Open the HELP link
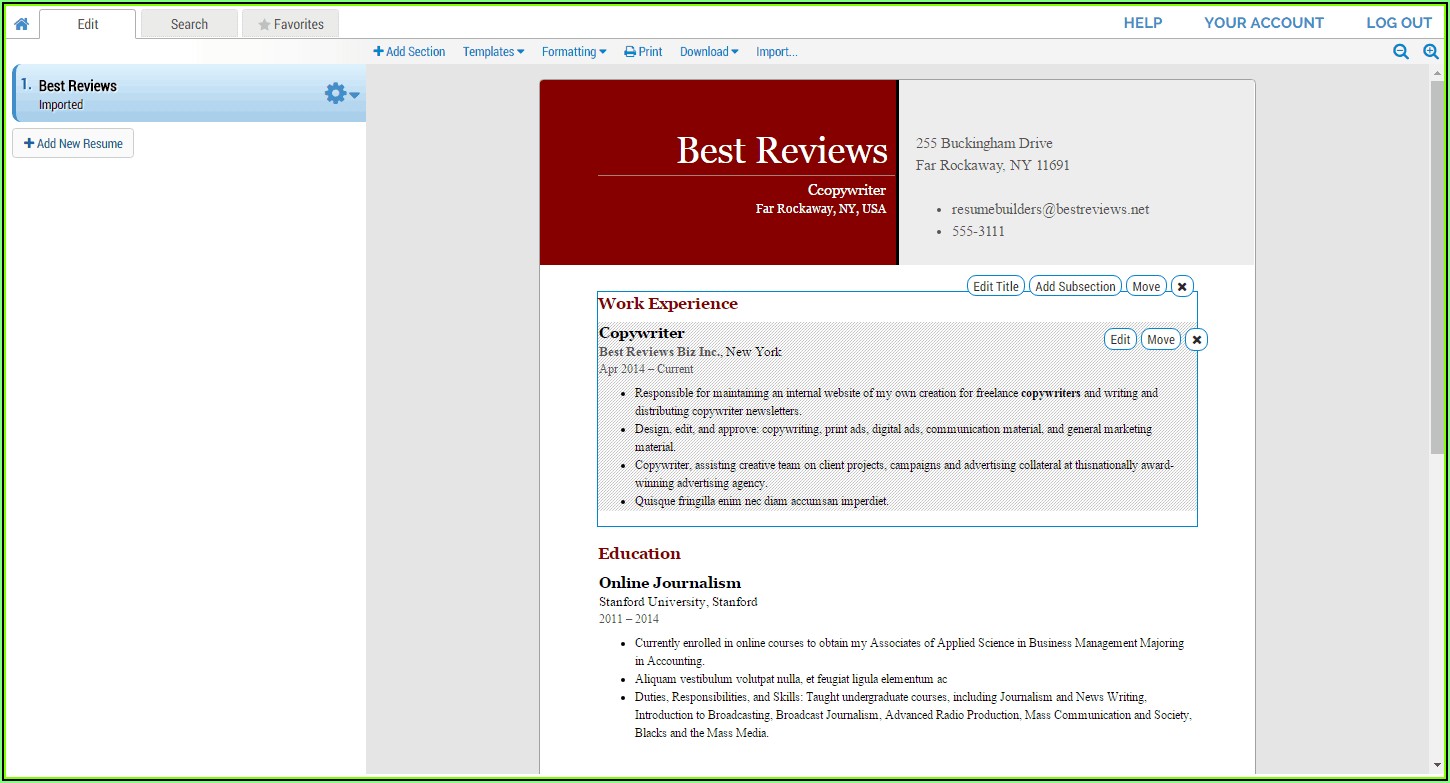Viewport: 1450px width, 783px height. (1142, 23)
